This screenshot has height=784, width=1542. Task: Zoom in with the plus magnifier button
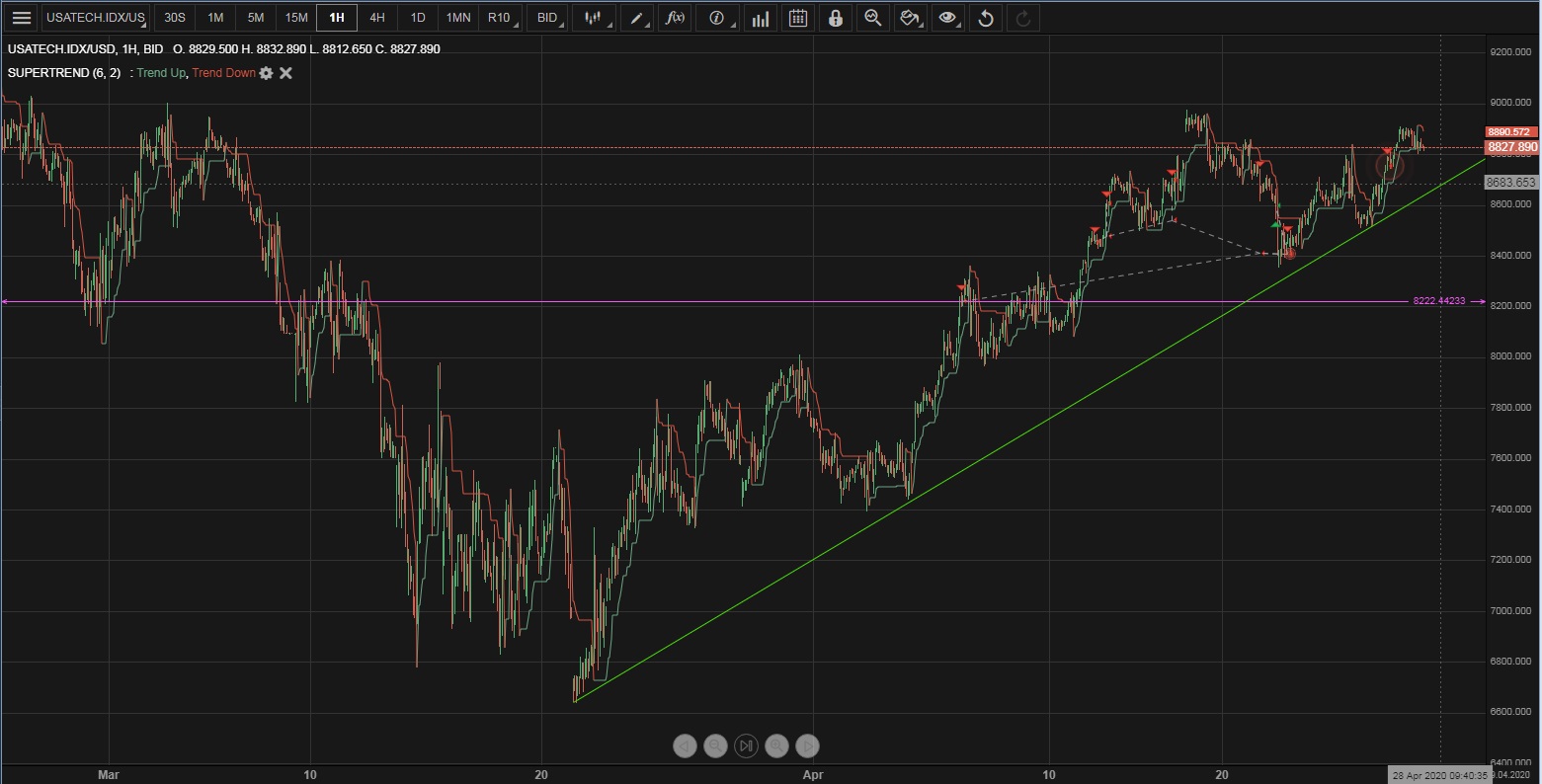tap(776, 746)
